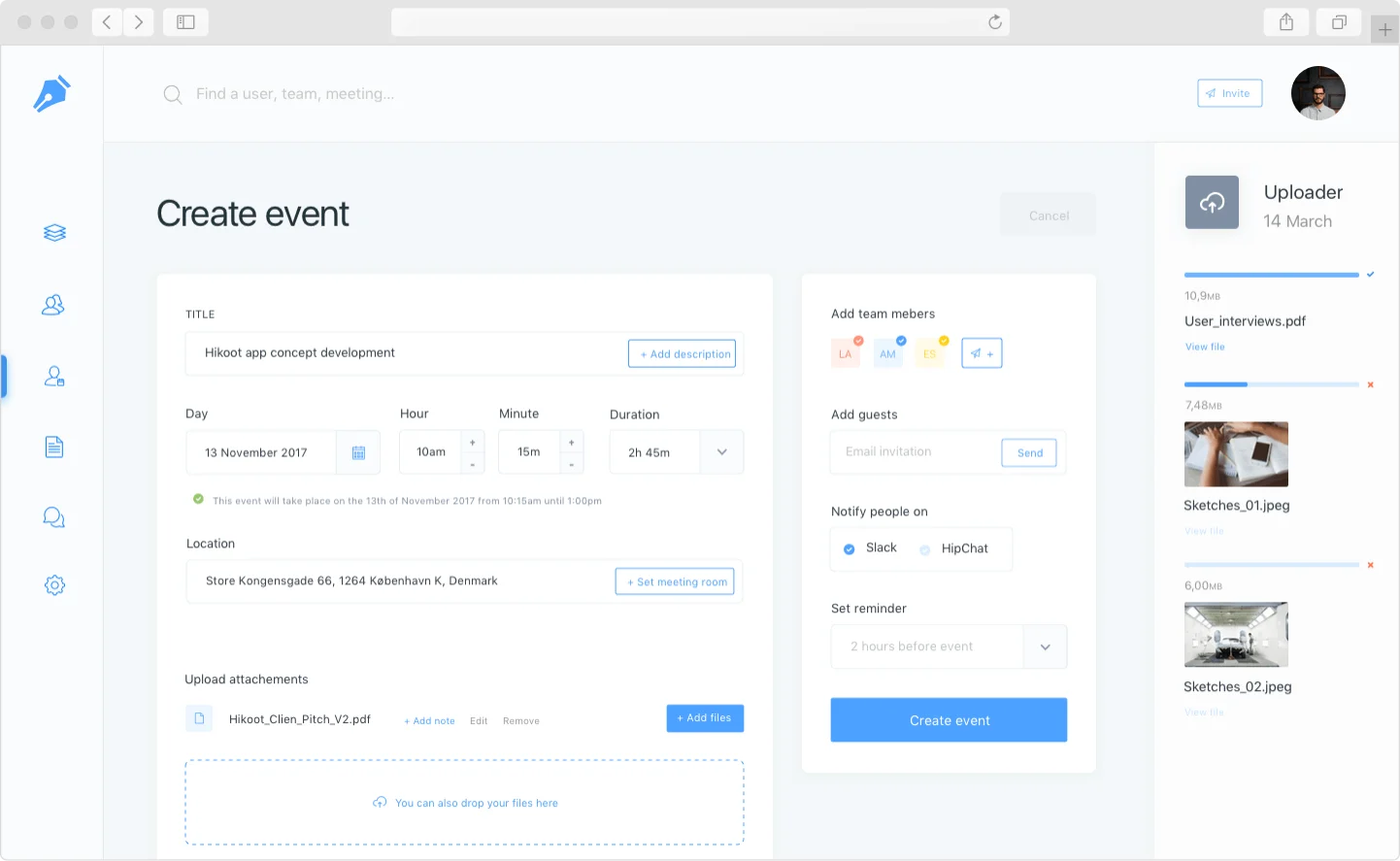
Task: Click the pen logo in the top left
Action: tap(50, 92)
